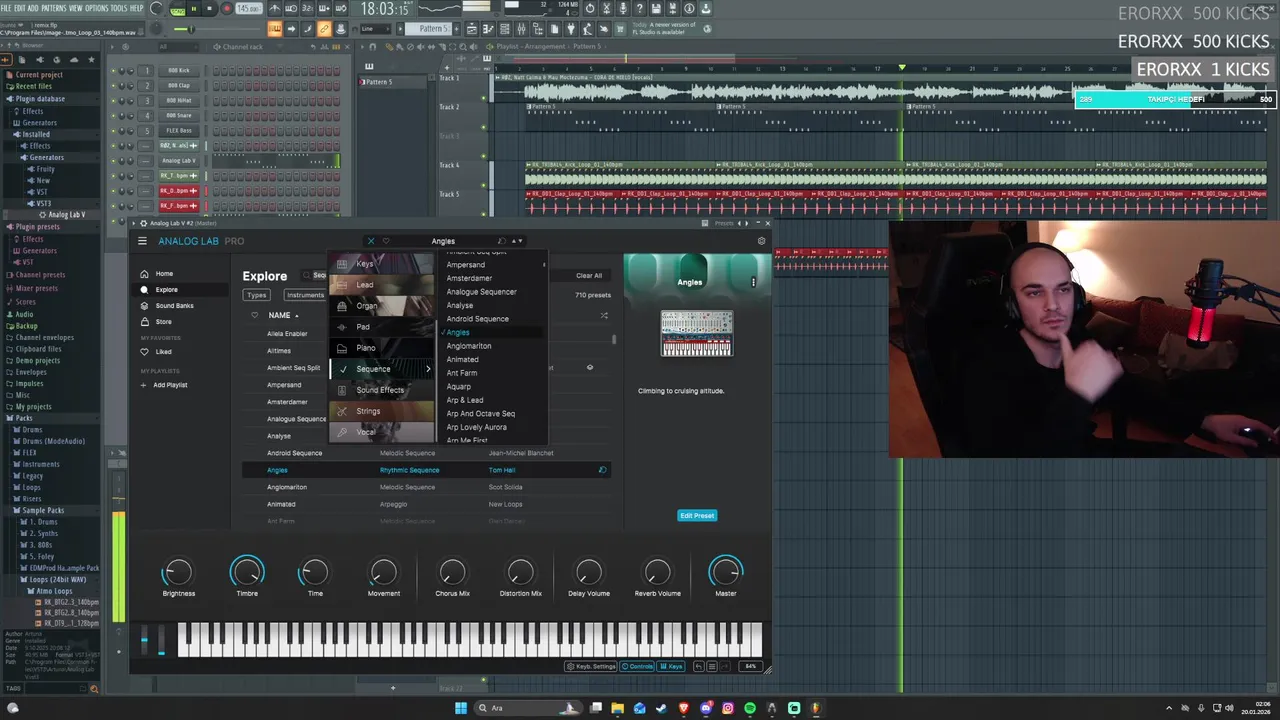The width and height of the screenshot is (1280, 720).
Task: Expand the Atmo Loops folder
Action: [52, 591]
